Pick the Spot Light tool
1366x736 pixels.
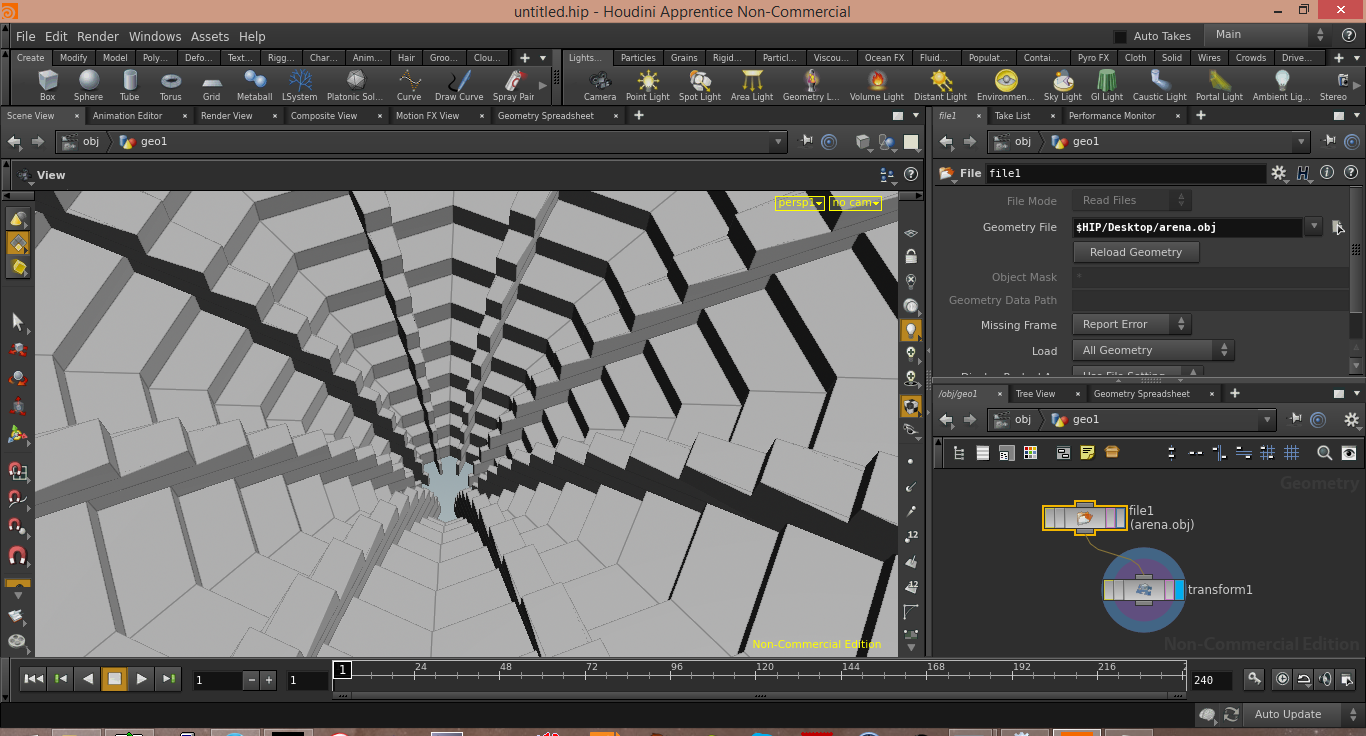click(x=700, y=85)
